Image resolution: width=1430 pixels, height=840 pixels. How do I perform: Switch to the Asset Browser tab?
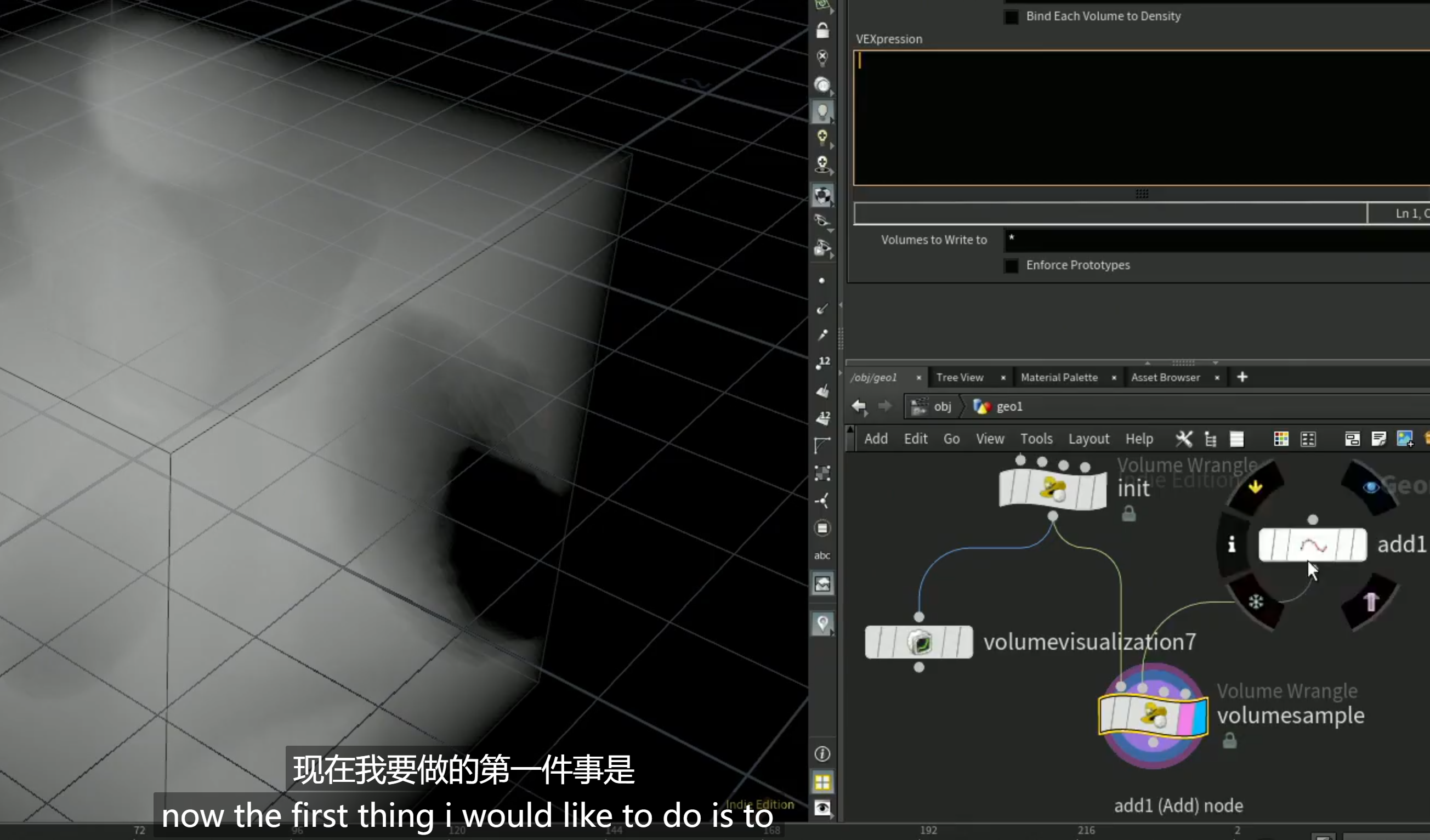point(1166,377)
